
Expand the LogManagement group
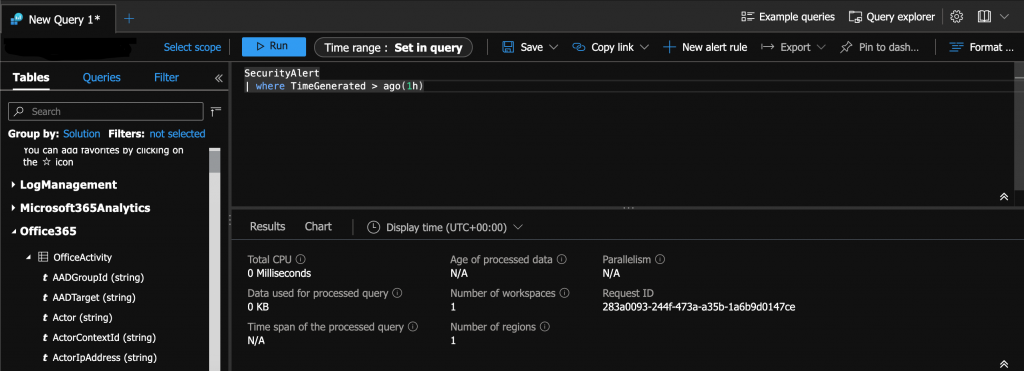pos(14,185)
